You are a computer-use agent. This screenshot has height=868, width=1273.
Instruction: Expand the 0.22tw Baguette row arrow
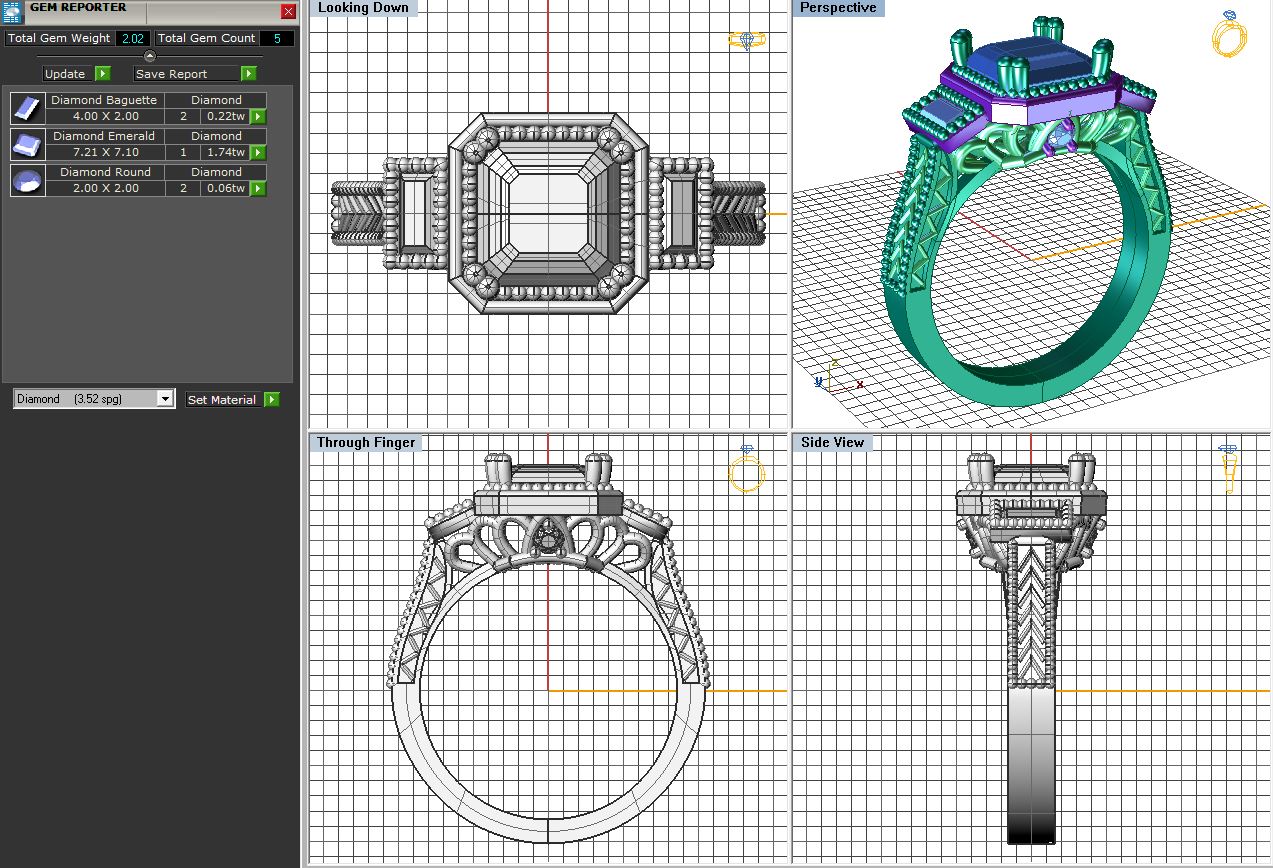(x=258, y=116)
